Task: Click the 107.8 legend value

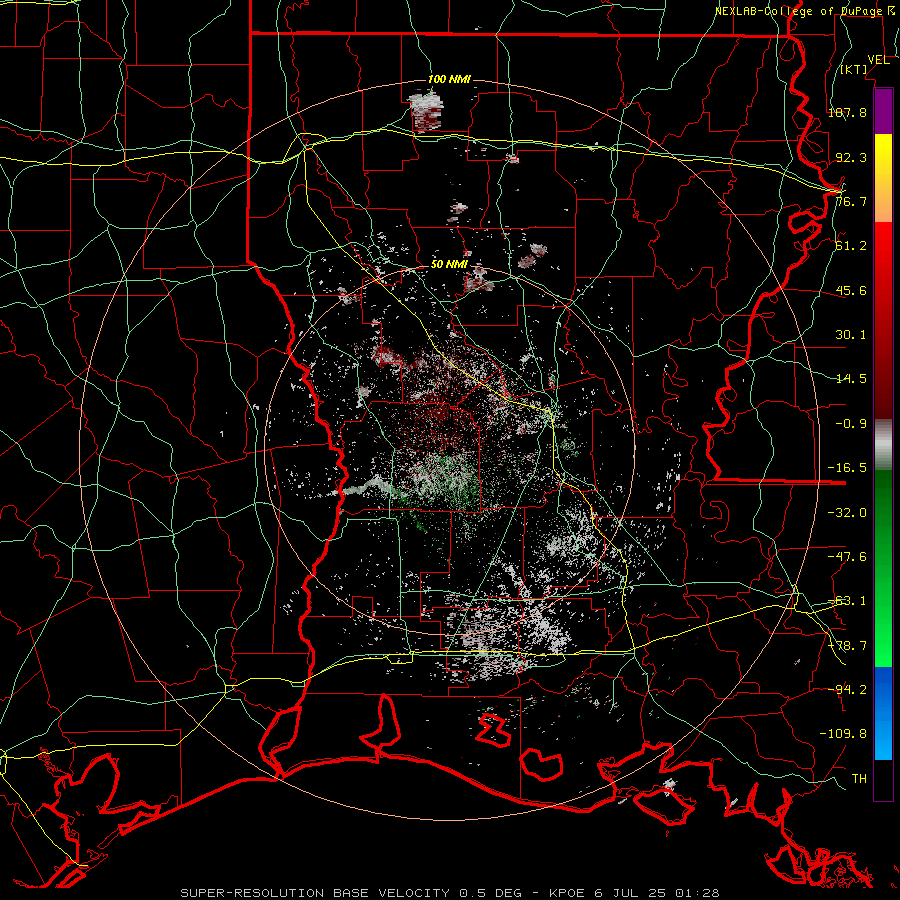Action: (847, 113)
